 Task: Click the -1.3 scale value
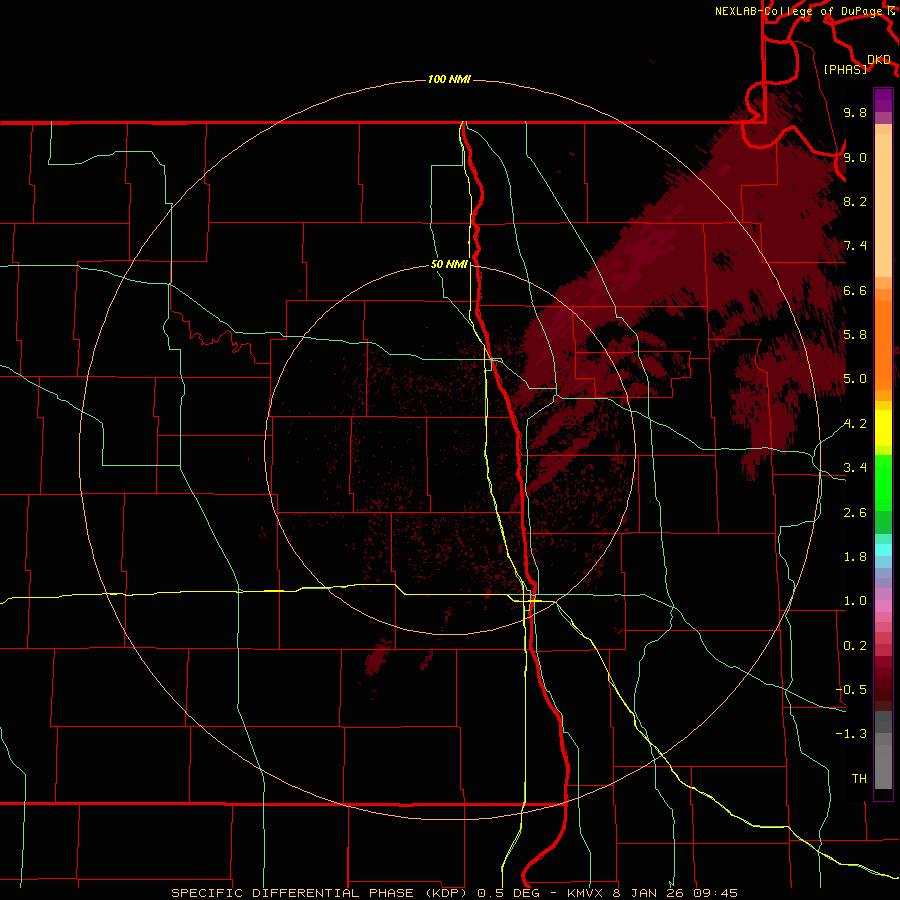[851, 734]
